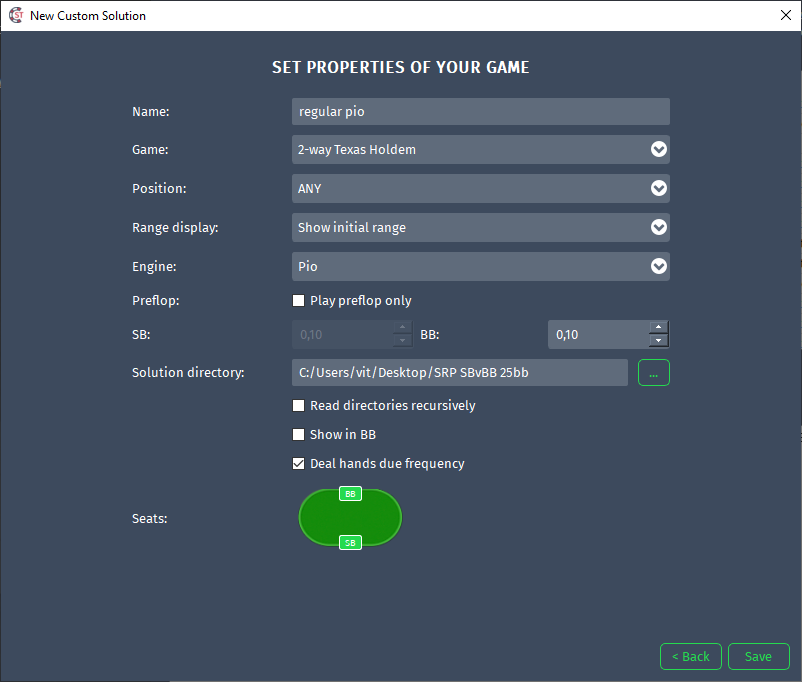Screen dimensions: 802x682
Task: Click the Solution directory path field
Action: [460, 372]
